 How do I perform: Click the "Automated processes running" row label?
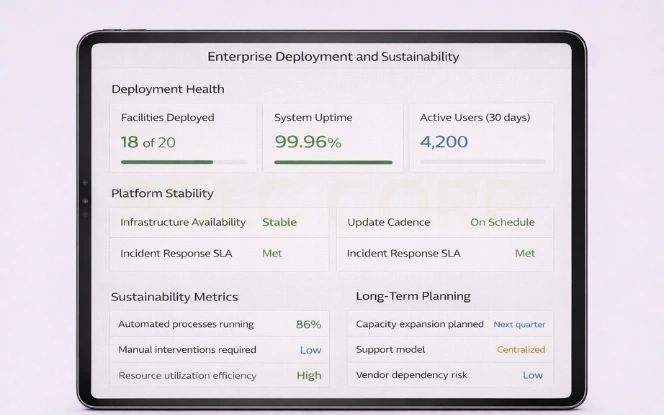186,324
